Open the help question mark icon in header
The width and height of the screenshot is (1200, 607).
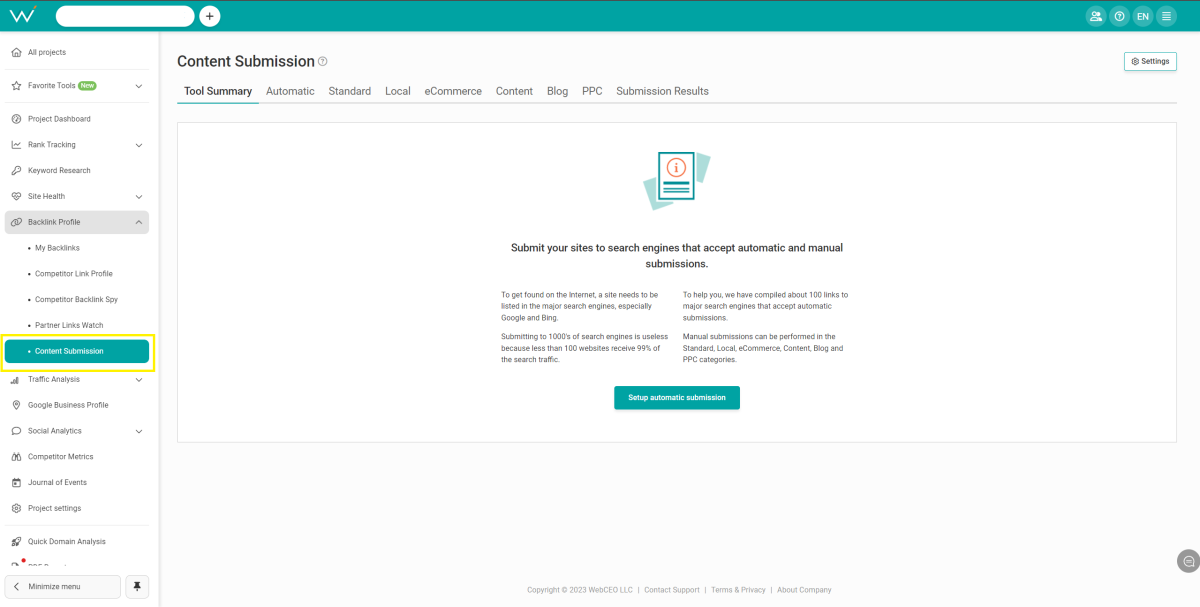click(1119, 16)
